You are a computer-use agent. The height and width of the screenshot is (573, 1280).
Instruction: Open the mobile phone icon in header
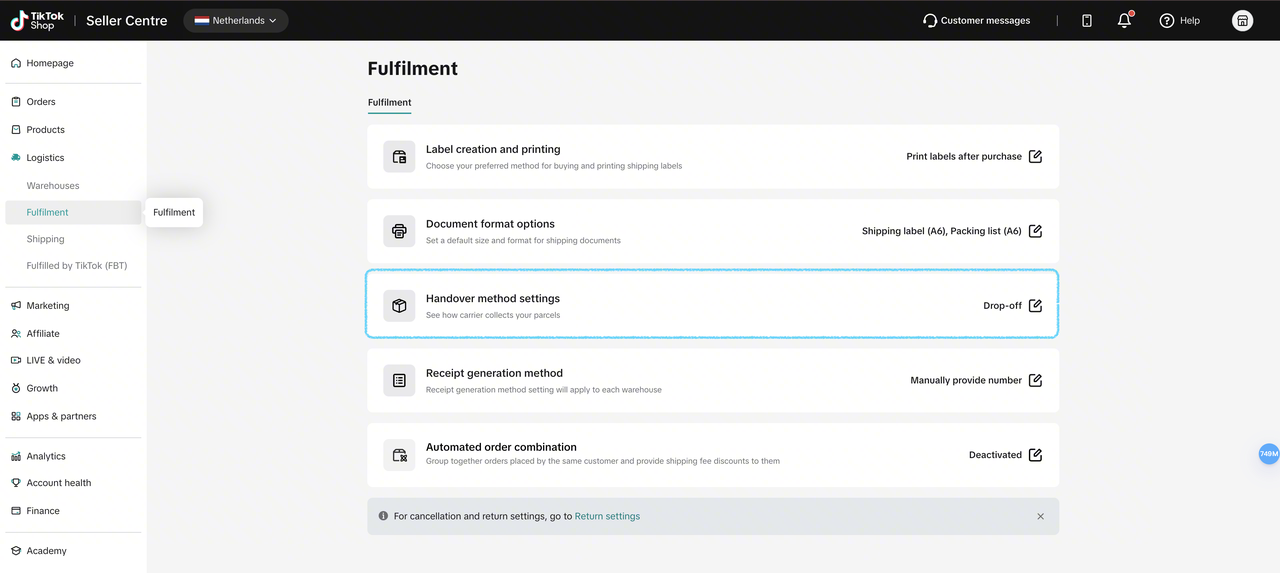(x=1087, y=20)
